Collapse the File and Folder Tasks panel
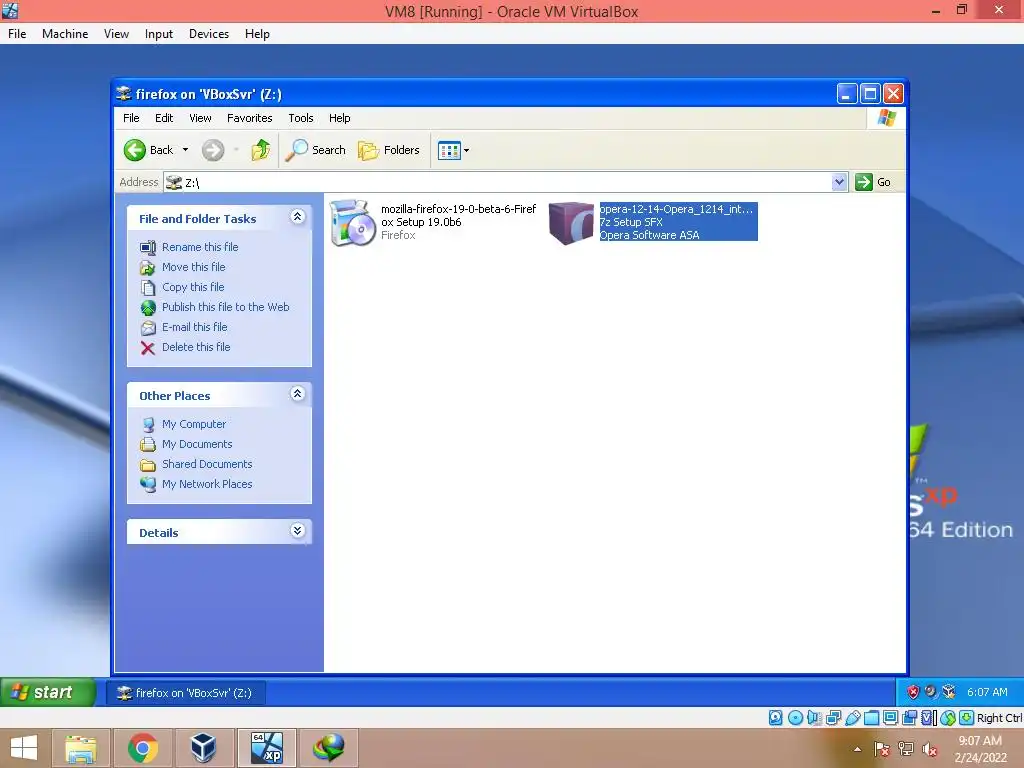This screenshot has width=1024, height=768. [298, 217]
